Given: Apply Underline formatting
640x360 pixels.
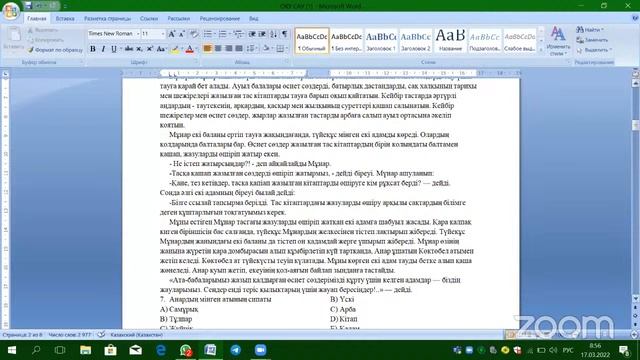Looking at the screenshot, I should (x=113, y=49).
